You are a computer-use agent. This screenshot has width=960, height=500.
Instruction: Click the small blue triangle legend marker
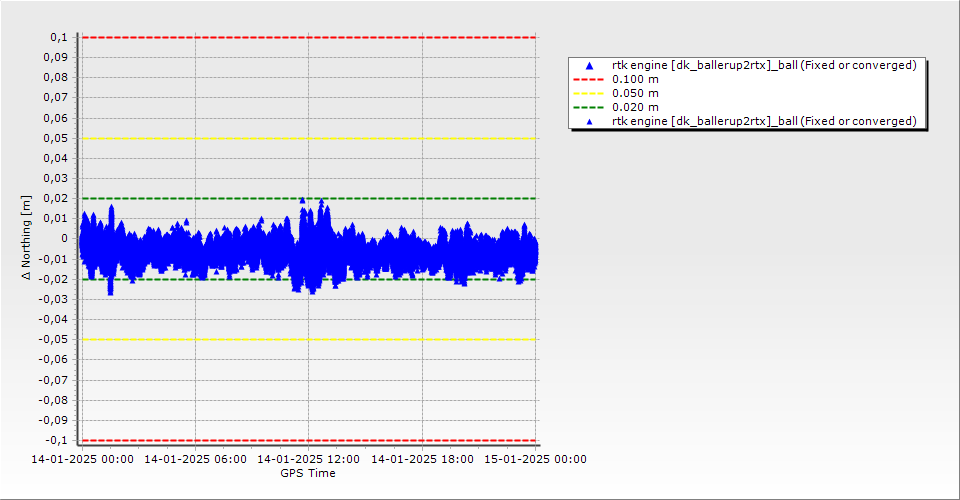(x=590, y=122)
